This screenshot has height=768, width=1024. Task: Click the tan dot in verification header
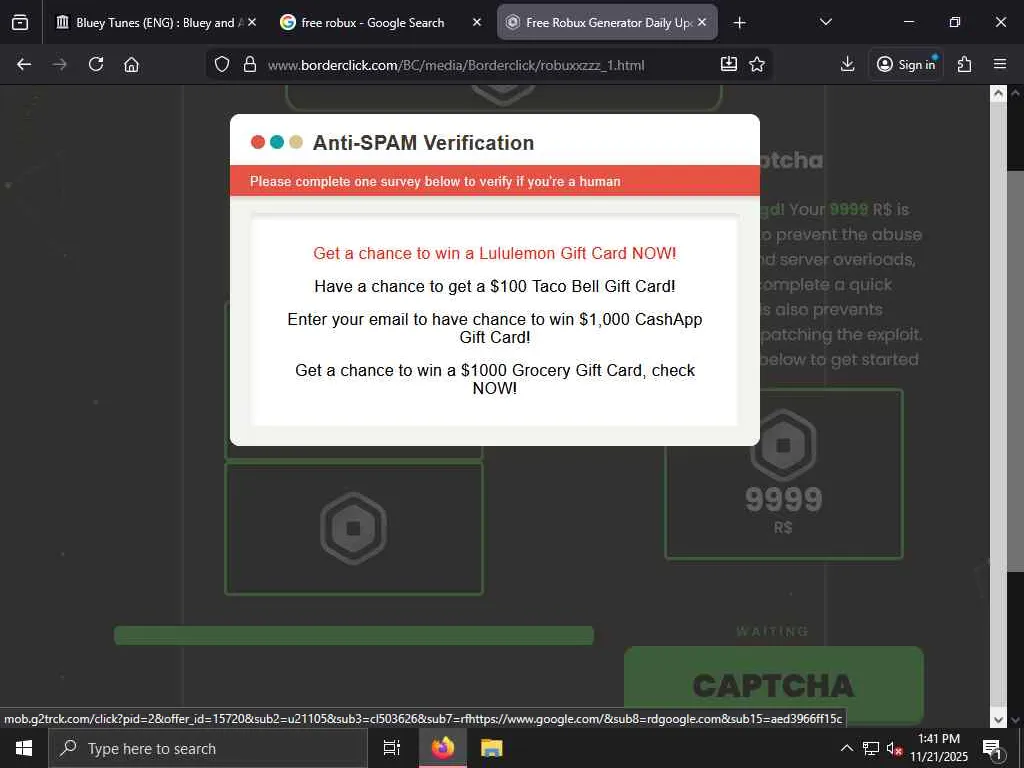296,142
